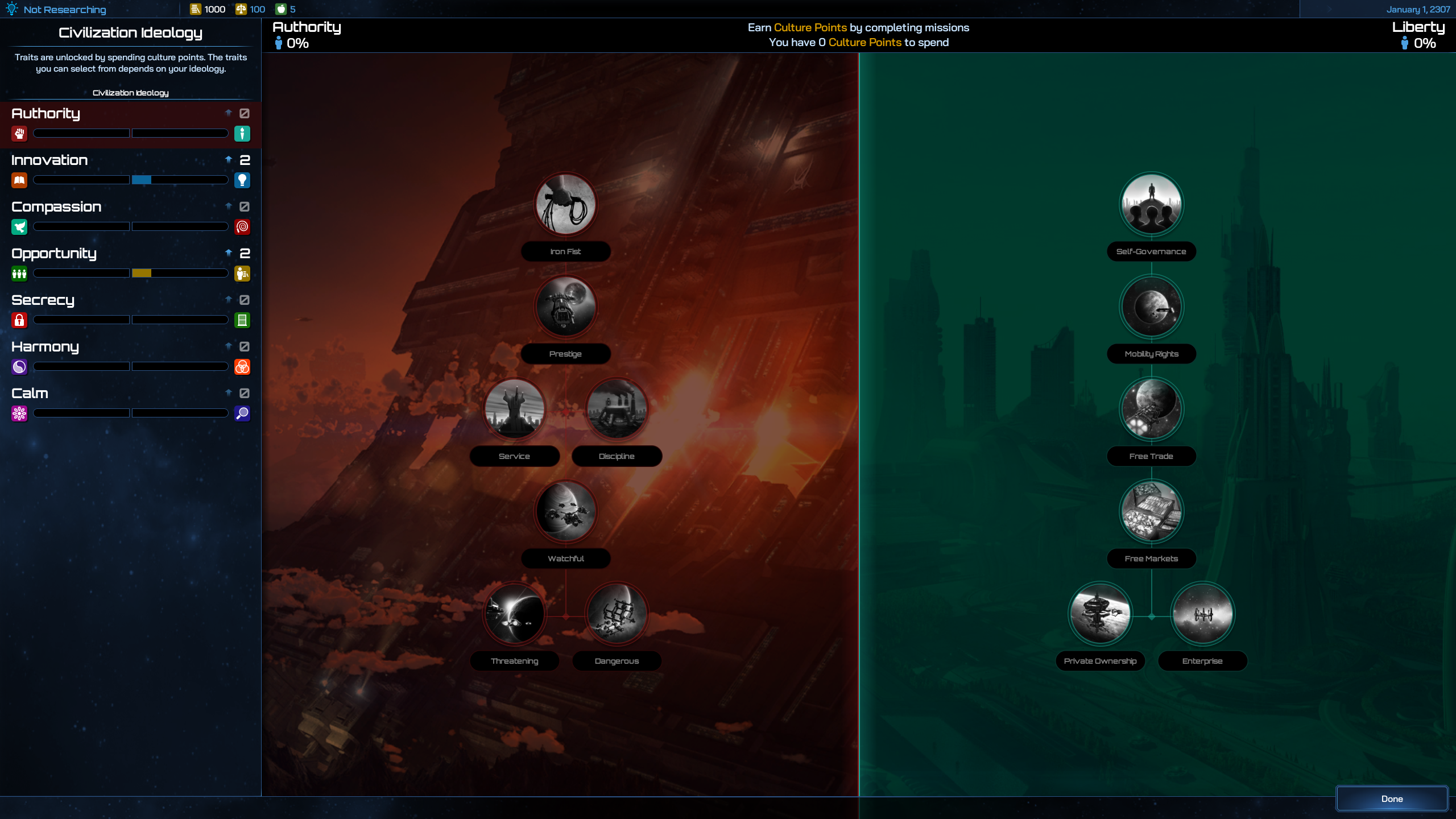
Task: Click the Innovation progress bar
Action: click(x=131, y=180)
